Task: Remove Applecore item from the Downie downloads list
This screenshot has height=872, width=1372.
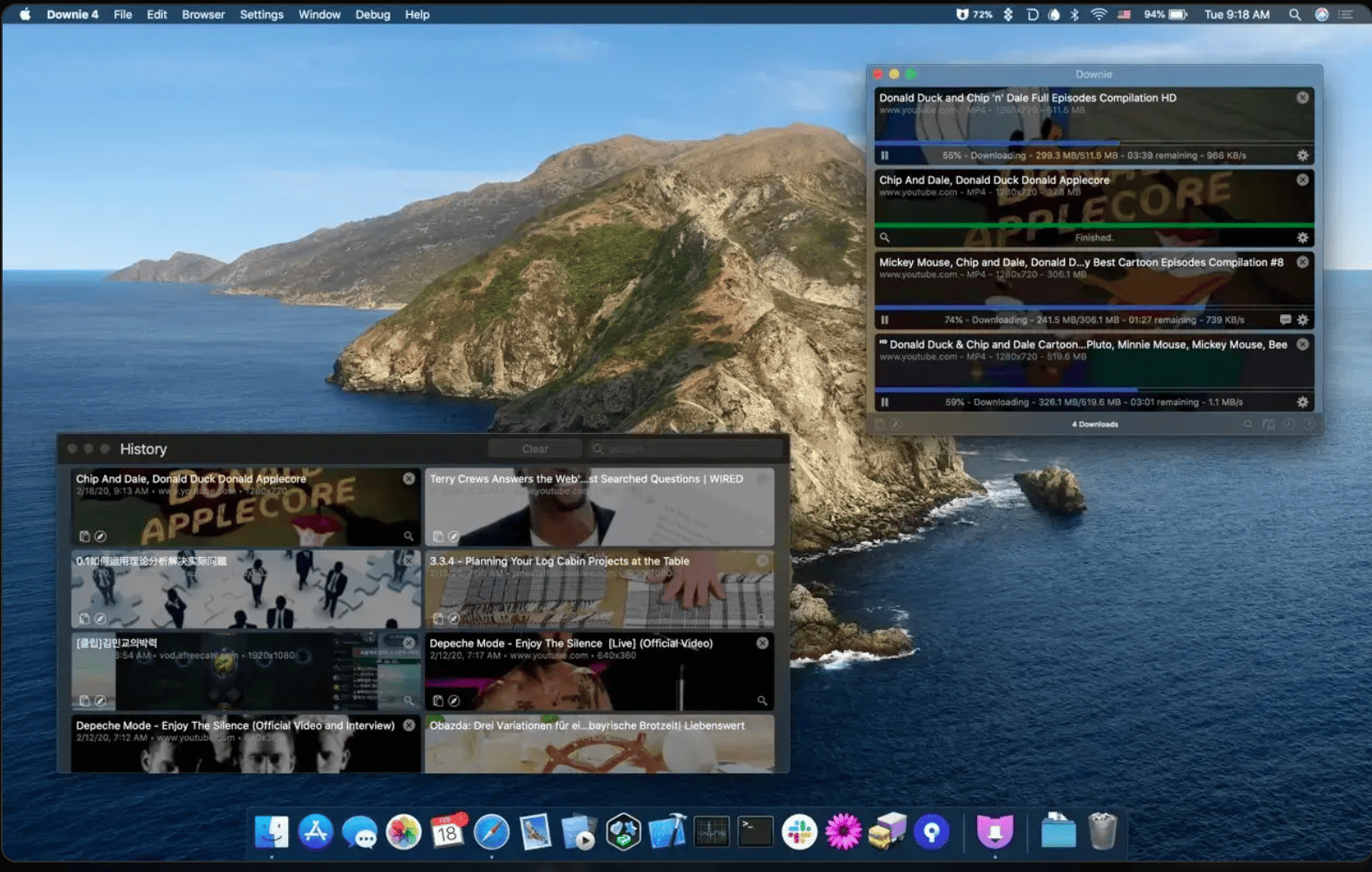Action: pyautogui.click(x=1302, y=180)
